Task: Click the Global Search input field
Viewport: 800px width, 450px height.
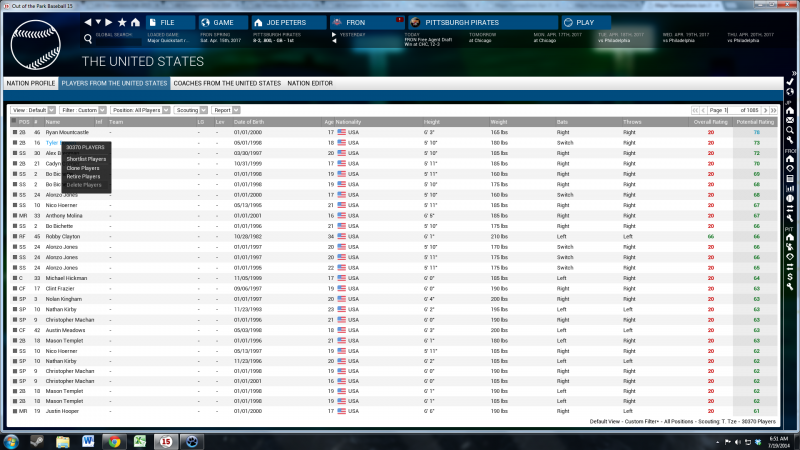Action: (x=119, y=40)
